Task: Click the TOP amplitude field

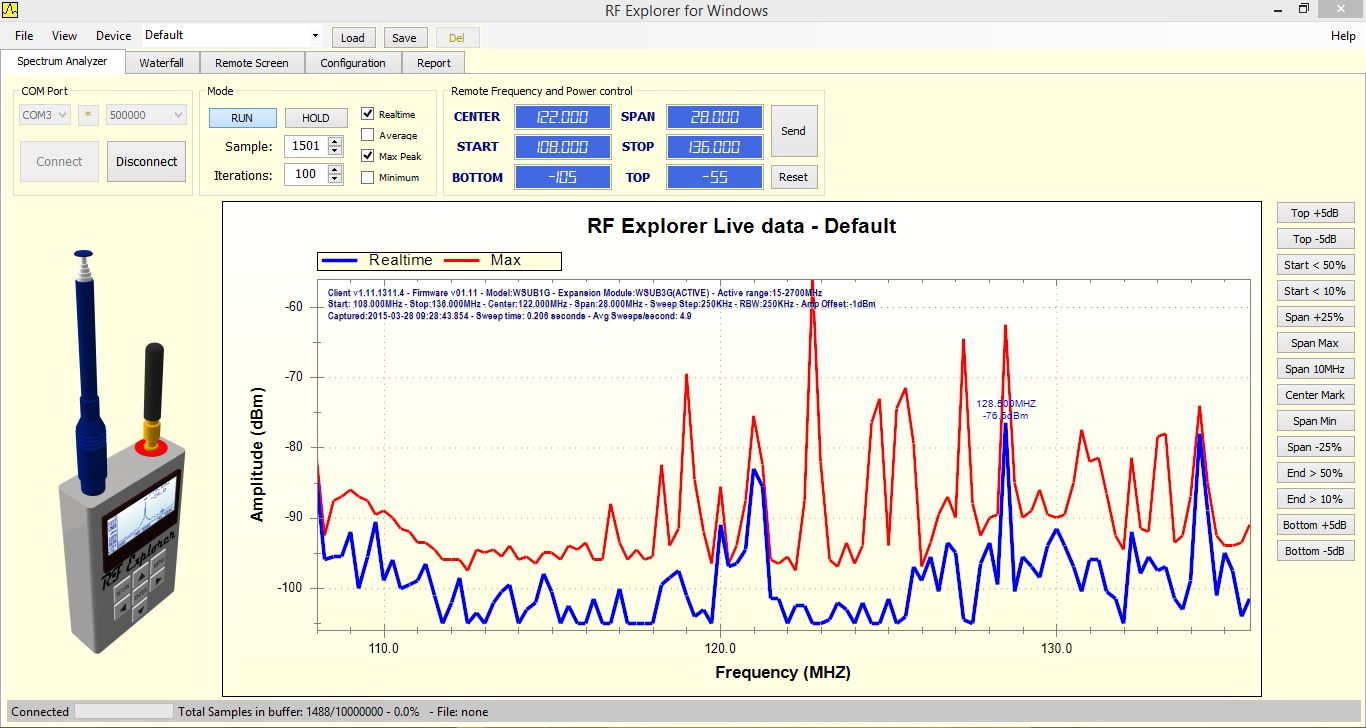Action: pos(714,177)
